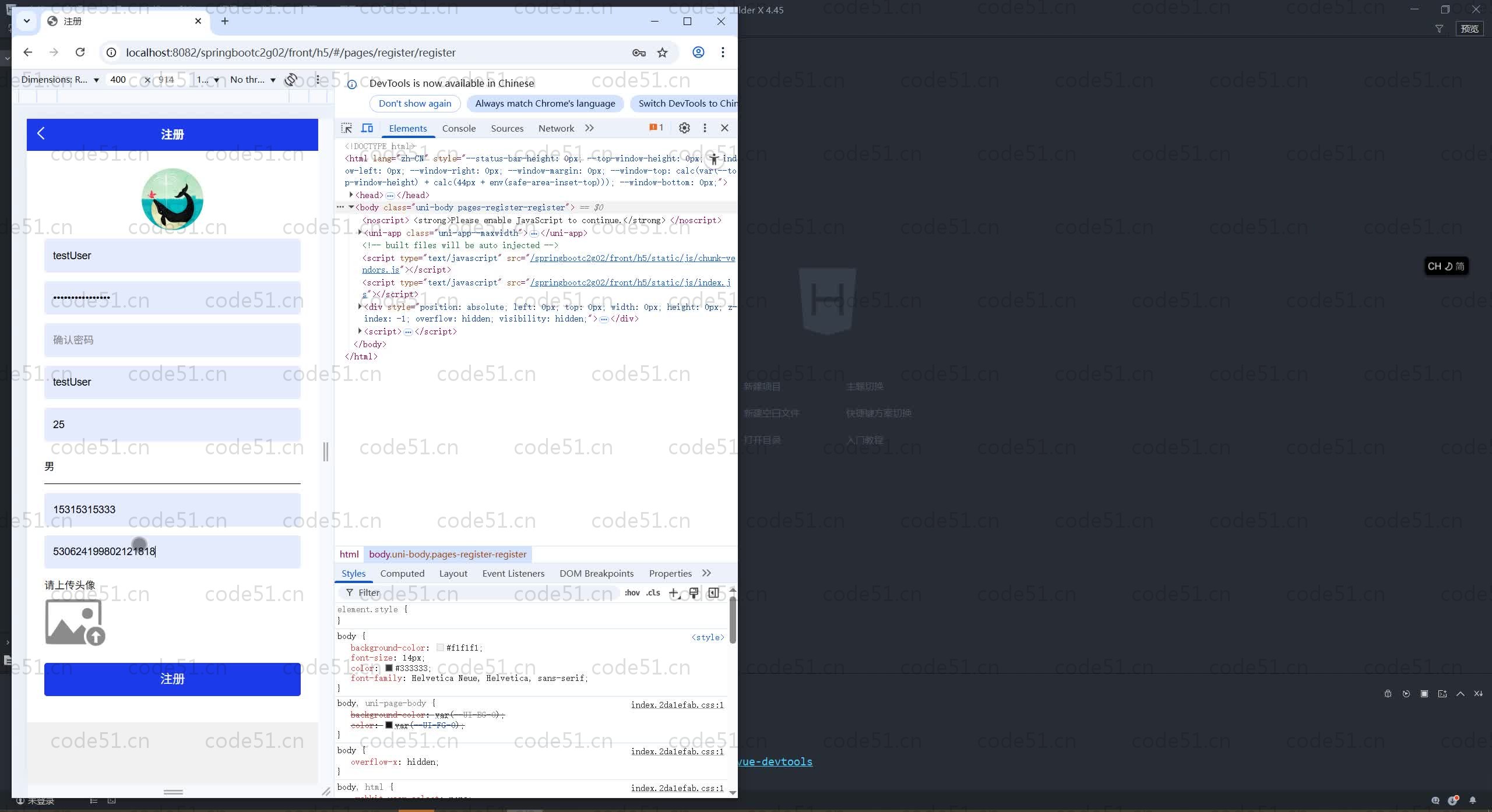Screen dimensions: 1492x812
Task: Click the rotate screen orientation icon
Action: [291, 80]
